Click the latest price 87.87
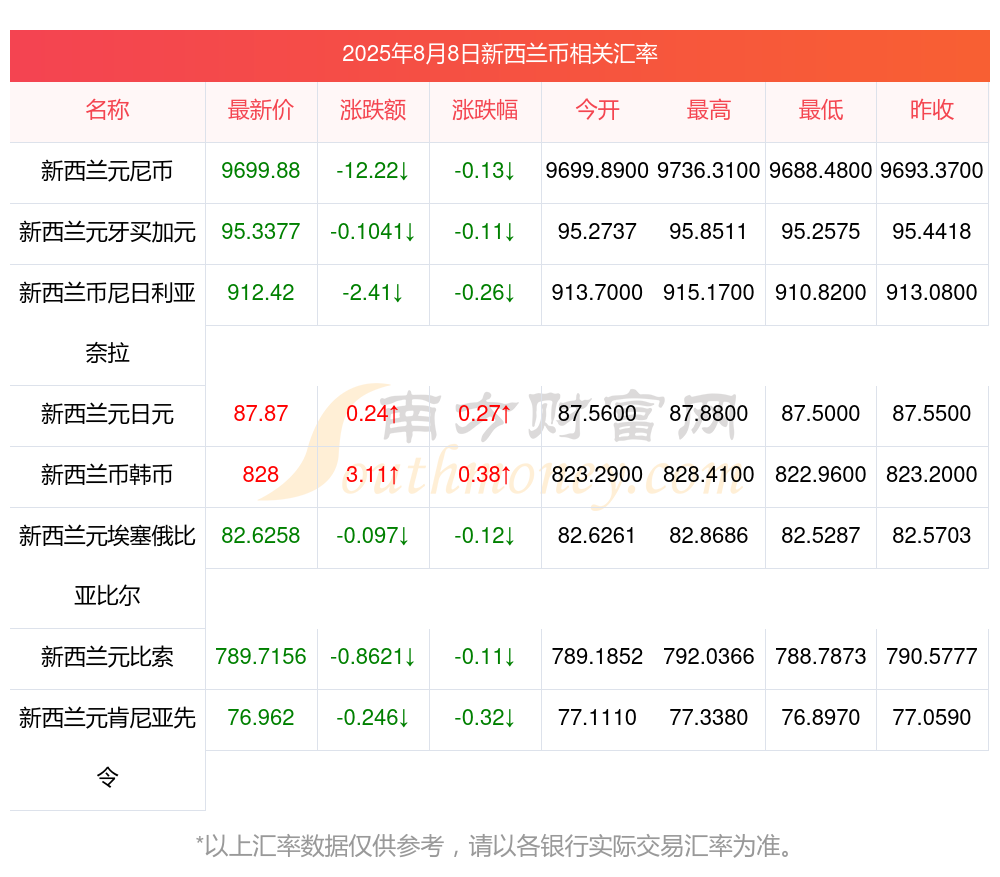This screenshot has width=1000, height=877. 260,413
